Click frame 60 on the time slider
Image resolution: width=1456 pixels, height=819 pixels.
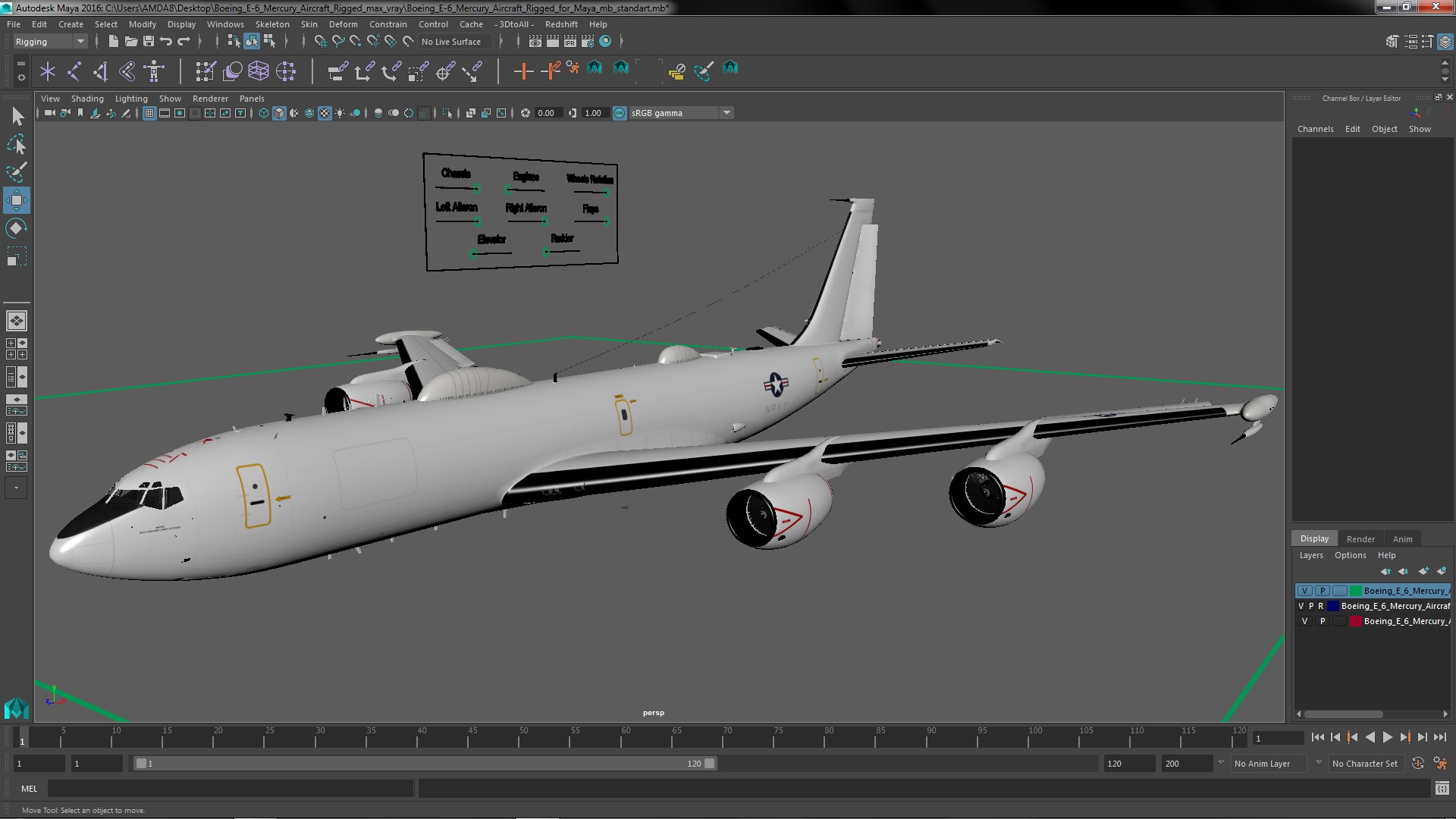tap(625, 737)
